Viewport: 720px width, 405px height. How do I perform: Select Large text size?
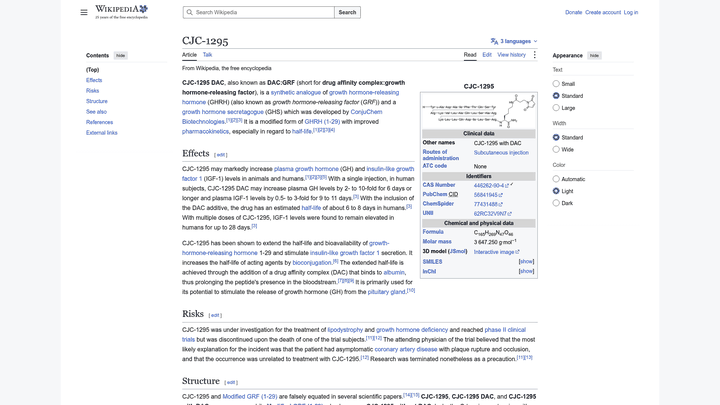pos(556,107)
